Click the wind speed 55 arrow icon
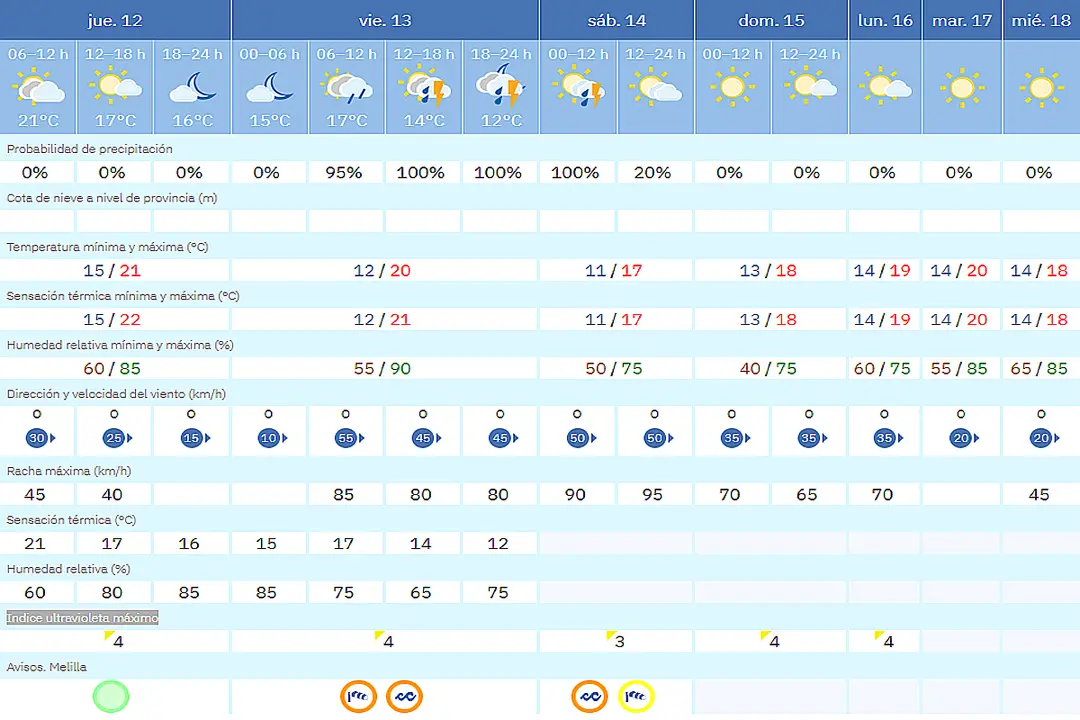The width and height of the screenshot is (1080, 720). (x=349, y=438)
